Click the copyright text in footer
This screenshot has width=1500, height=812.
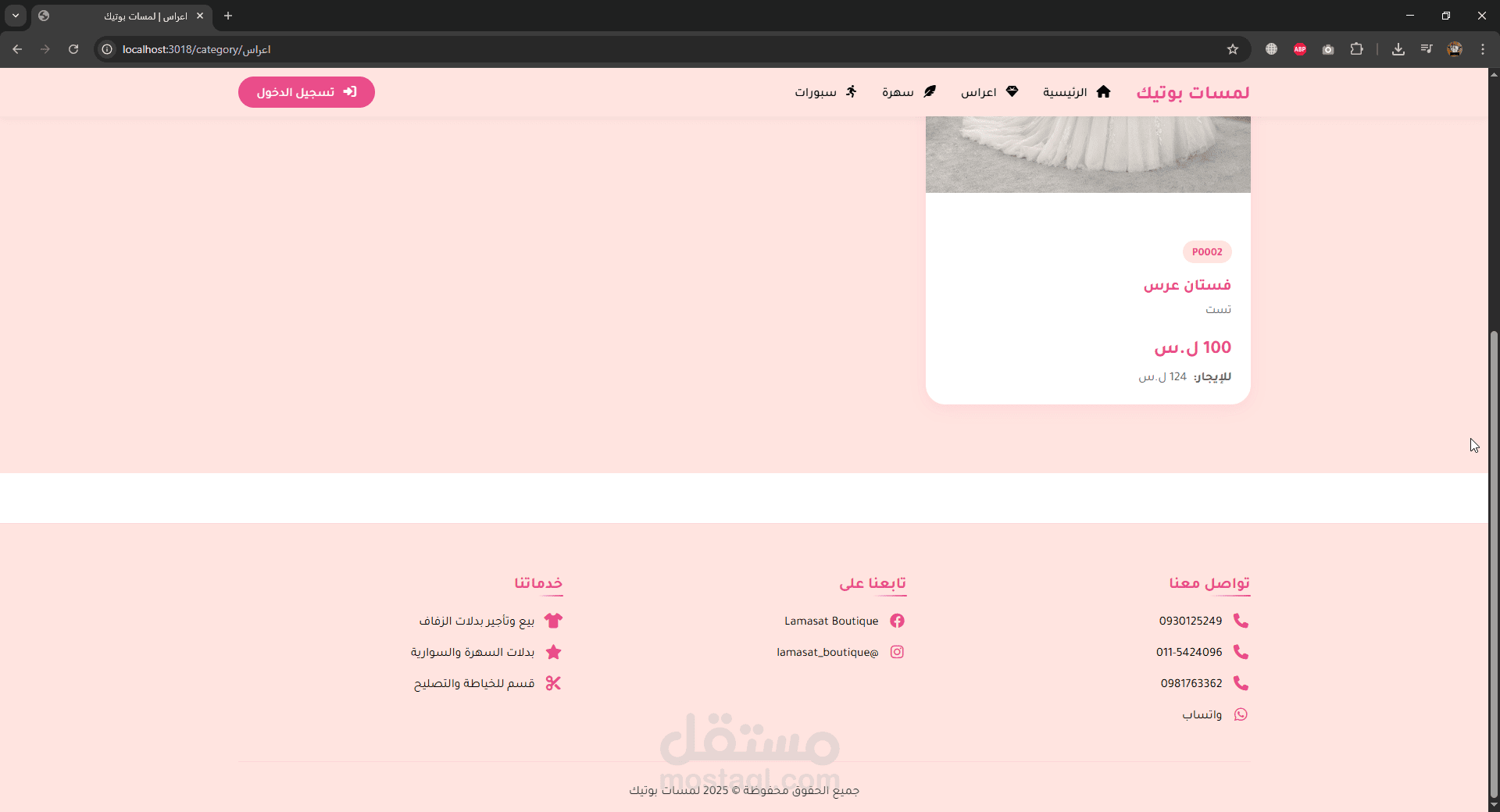744,790
